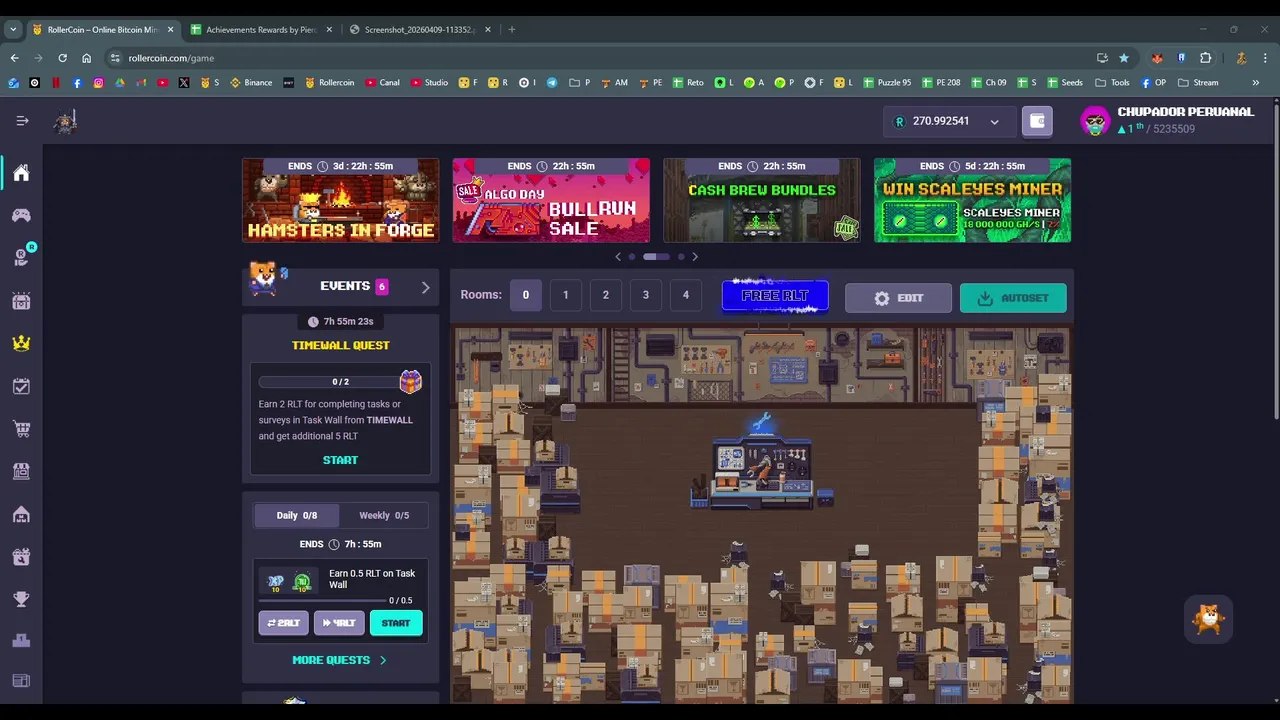Click the rollercoin.com/game address bar
This screenshot has height=720, width=1280.
tap(600, 58)
